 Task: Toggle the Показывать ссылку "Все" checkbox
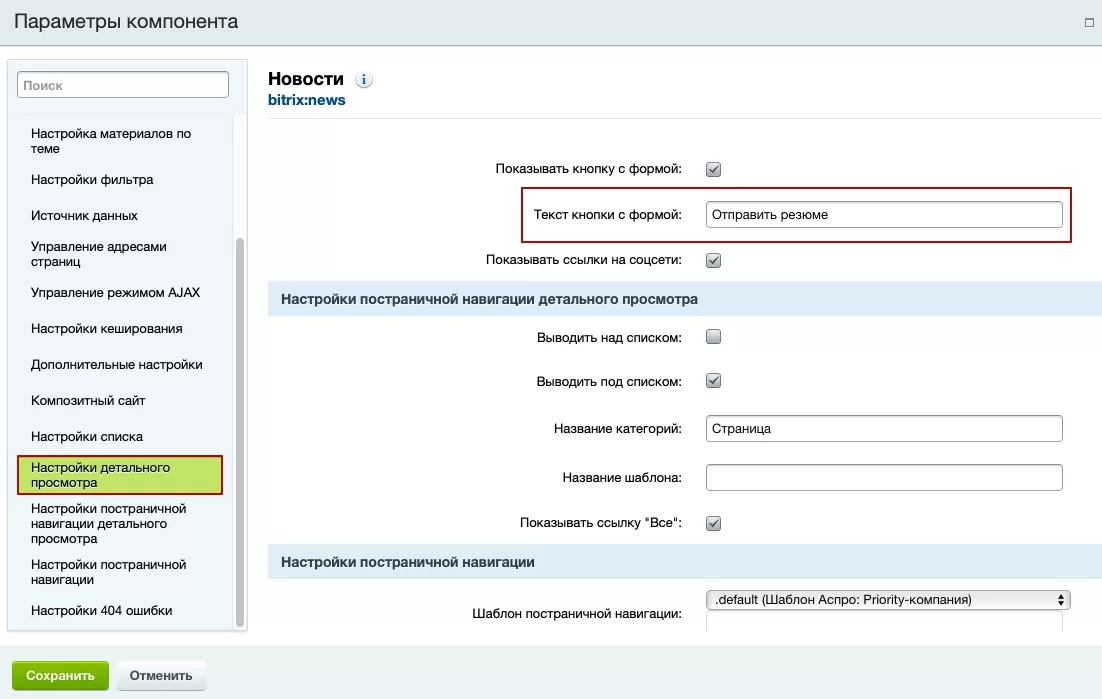(713, 523)
